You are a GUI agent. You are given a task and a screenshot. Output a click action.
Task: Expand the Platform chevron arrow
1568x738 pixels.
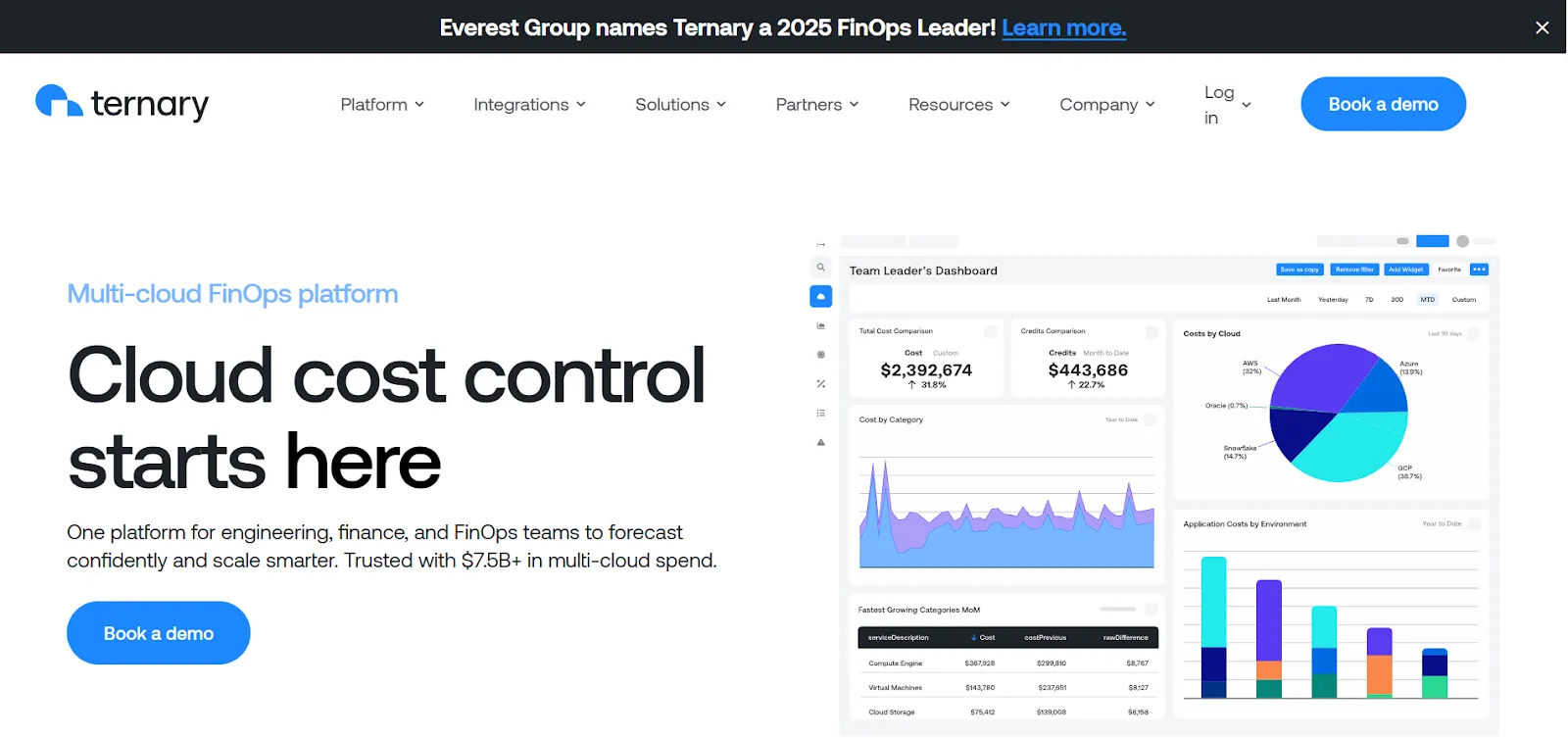[419, 104]
